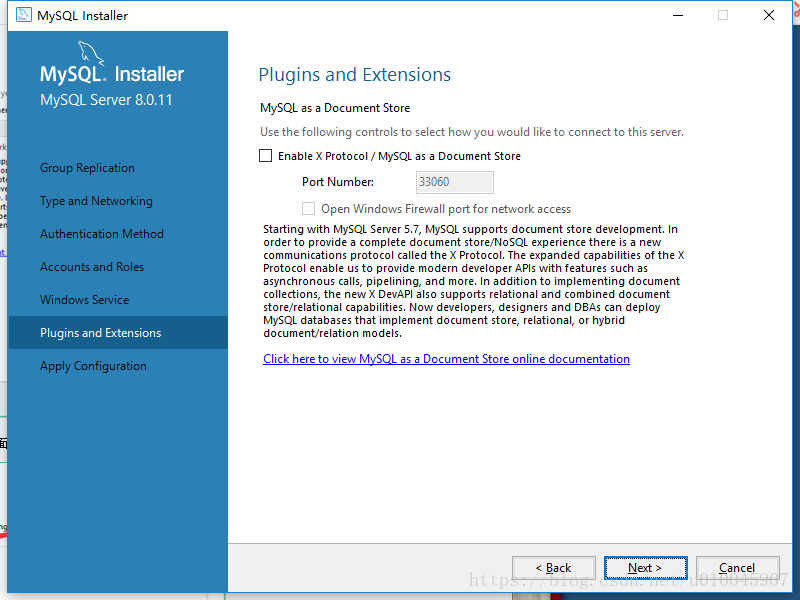Proceed with the Next button
Screen dimensions: 800x600
coord(645,568)
